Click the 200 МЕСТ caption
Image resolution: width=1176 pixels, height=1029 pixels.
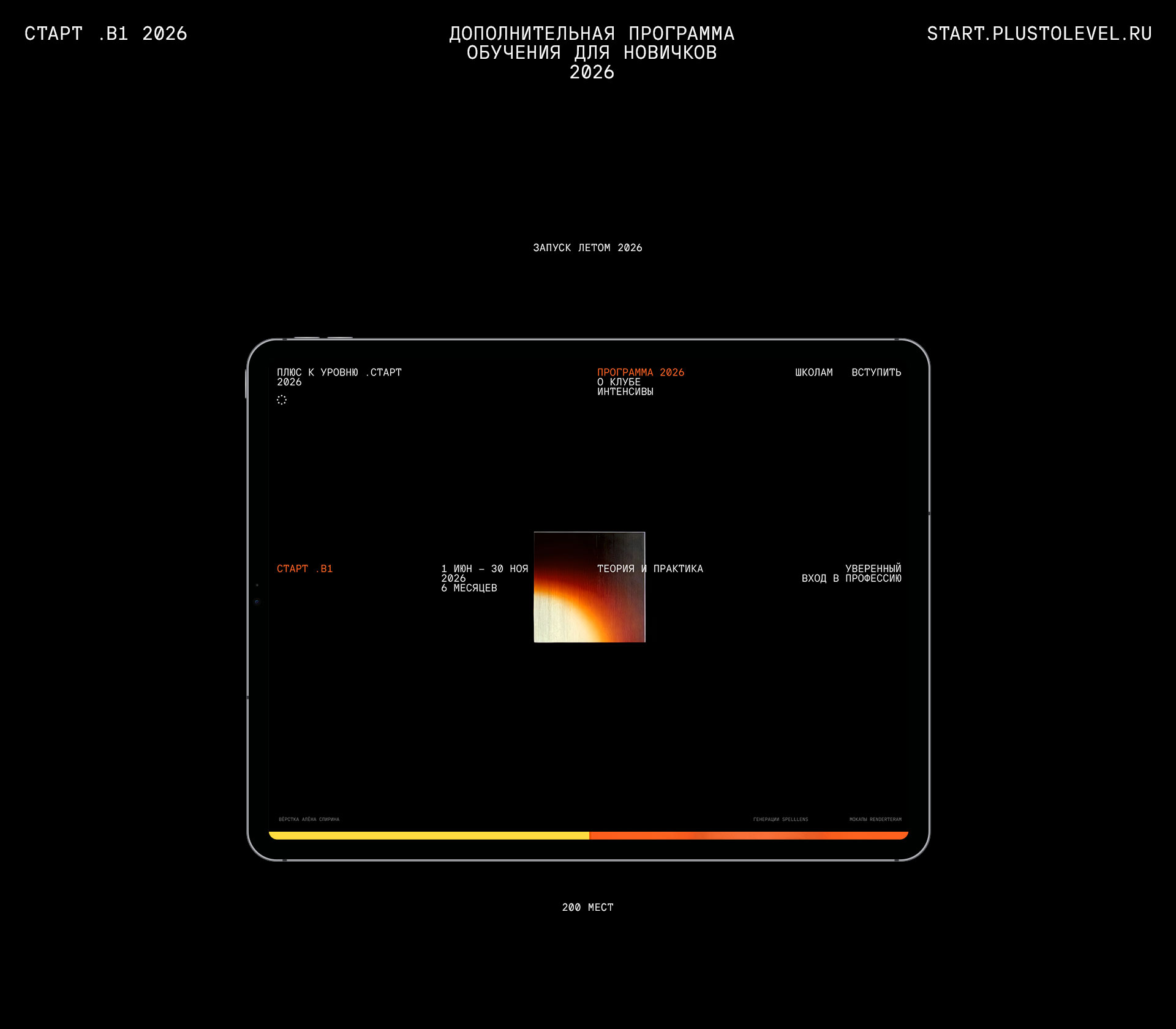[587, 908]
